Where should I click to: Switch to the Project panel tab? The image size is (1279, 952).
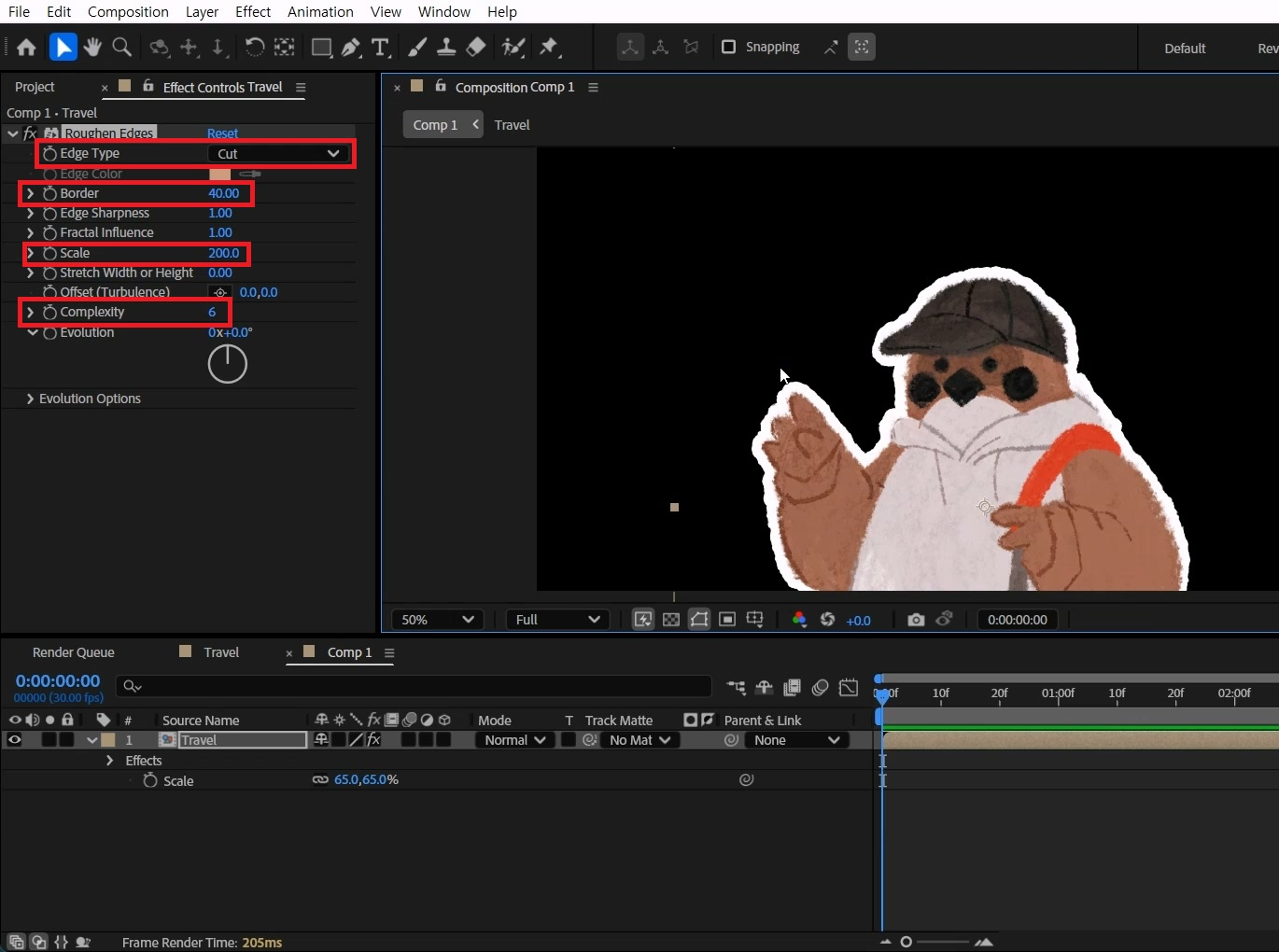35,87
